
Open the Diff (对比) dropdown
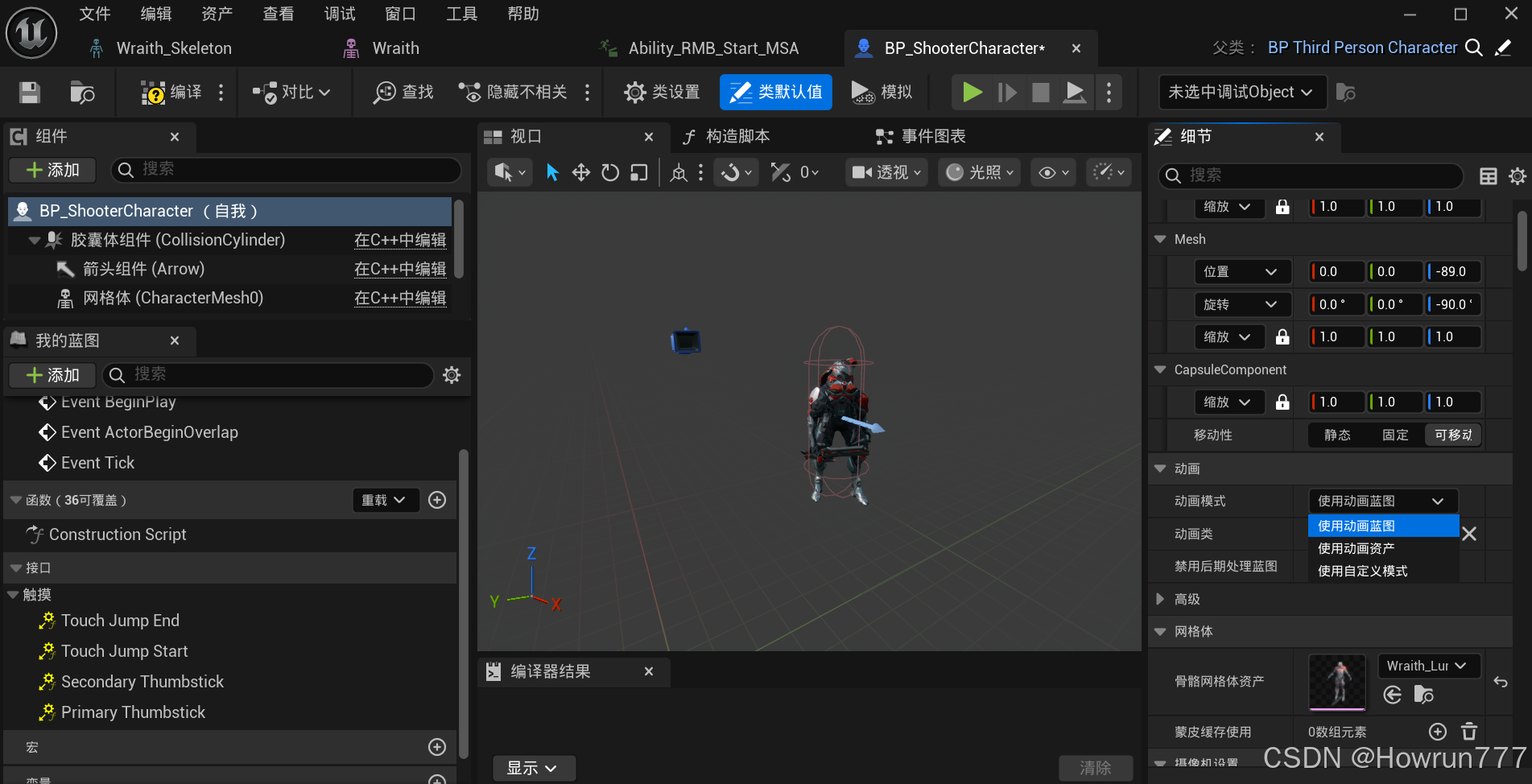click(291, 93)
